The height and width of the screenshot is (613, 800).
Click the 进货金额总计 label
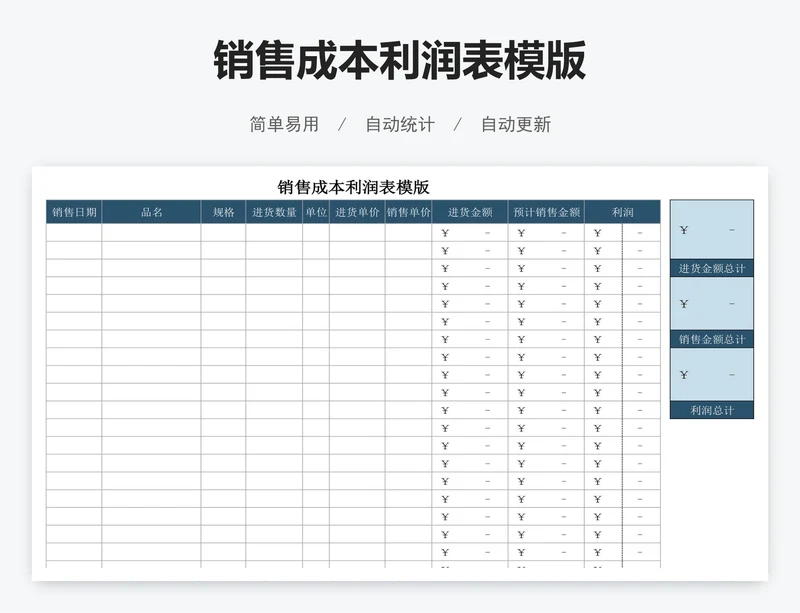[712, 268]
